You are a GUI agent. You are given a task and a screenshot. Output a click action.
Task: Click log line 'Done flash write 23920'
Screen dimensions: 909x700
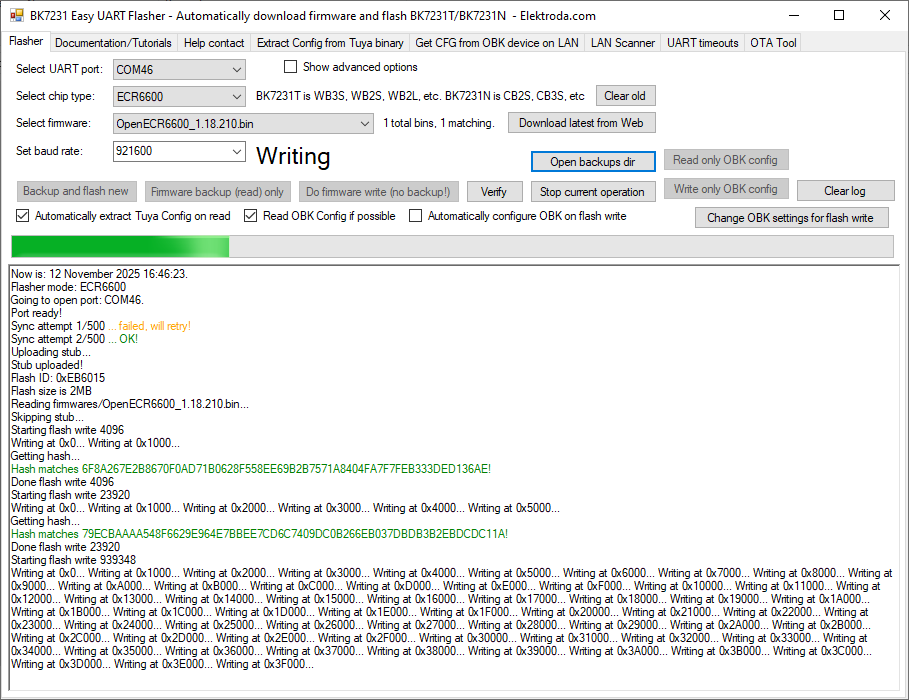click(x=66, y=547)
